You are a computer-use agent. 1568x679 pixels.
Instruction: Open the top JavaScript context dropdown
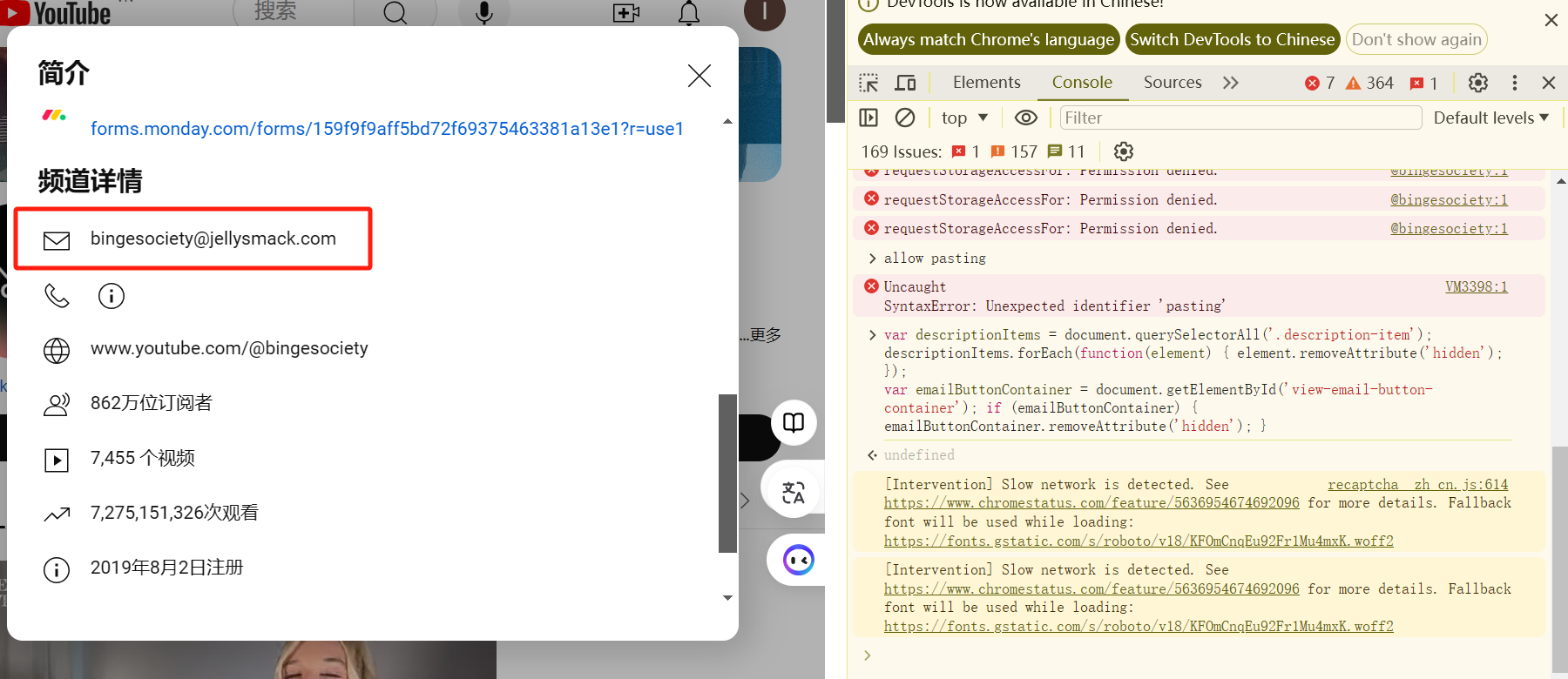[964, 118]
